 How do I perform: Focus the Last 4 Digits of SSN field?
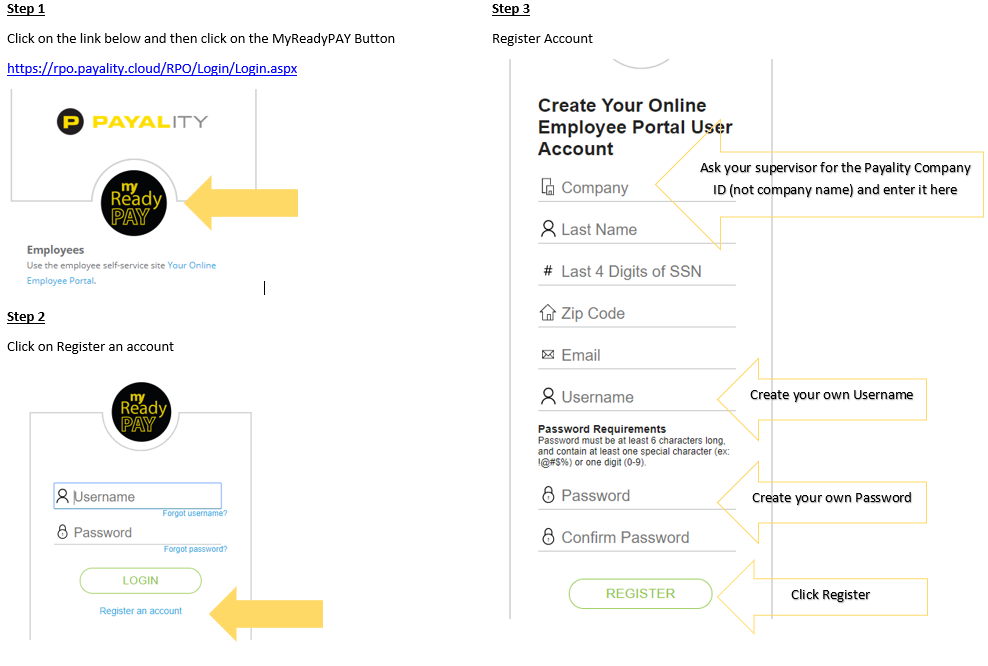636,272
